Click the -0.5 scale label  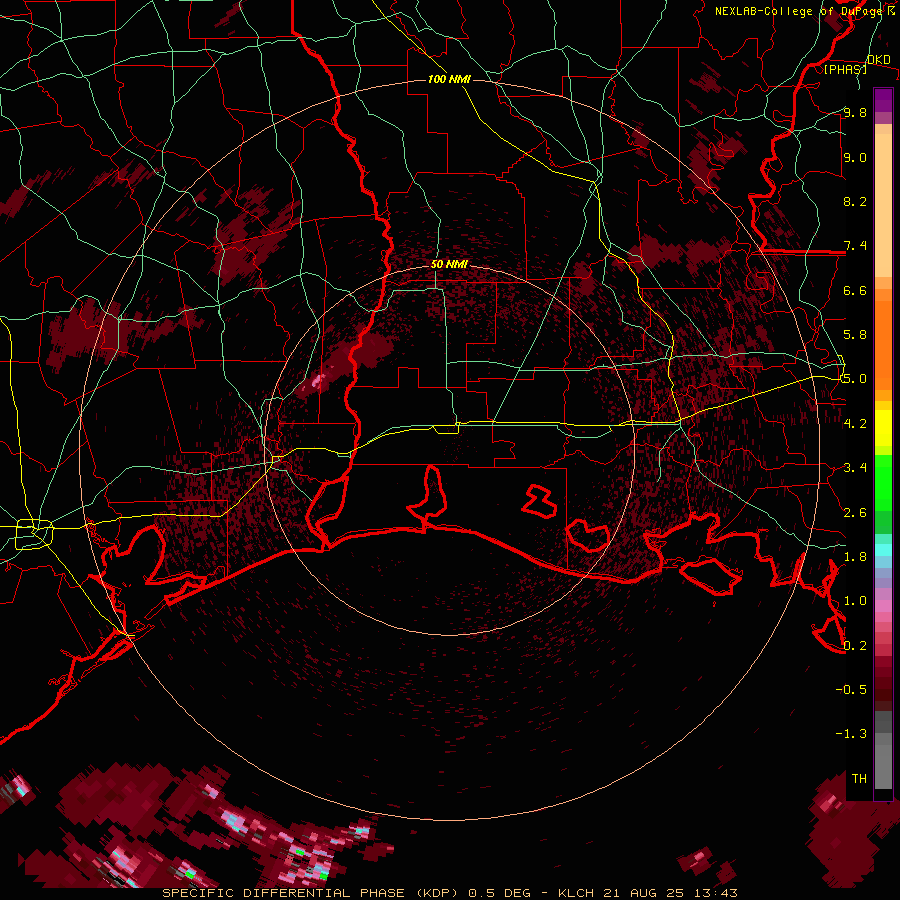pyautogui.click(x=851, y=690)
